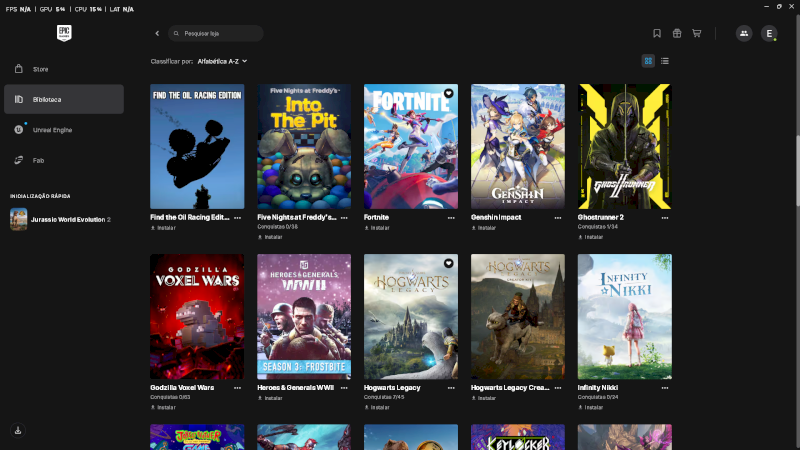Click the FPS N/A overlay readout
This screenshot has width=800, height=450.
coord(18,9)
